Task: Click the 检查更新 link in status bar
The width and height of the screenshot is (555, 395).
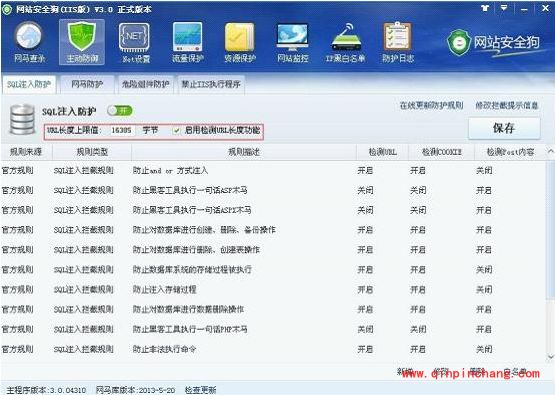Action: (x=200, y=390)
